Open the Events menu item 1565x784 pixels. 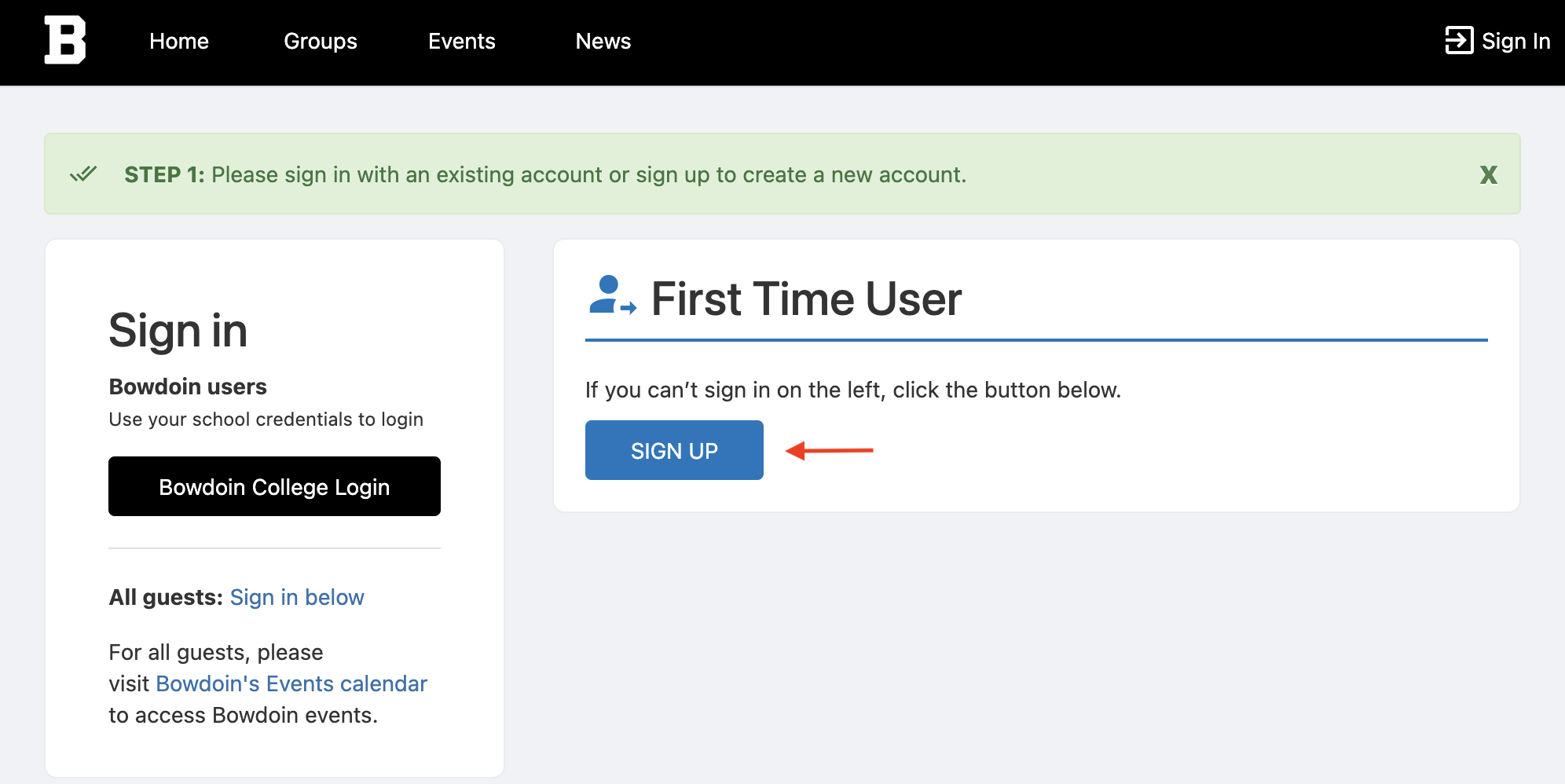point(462,41)
